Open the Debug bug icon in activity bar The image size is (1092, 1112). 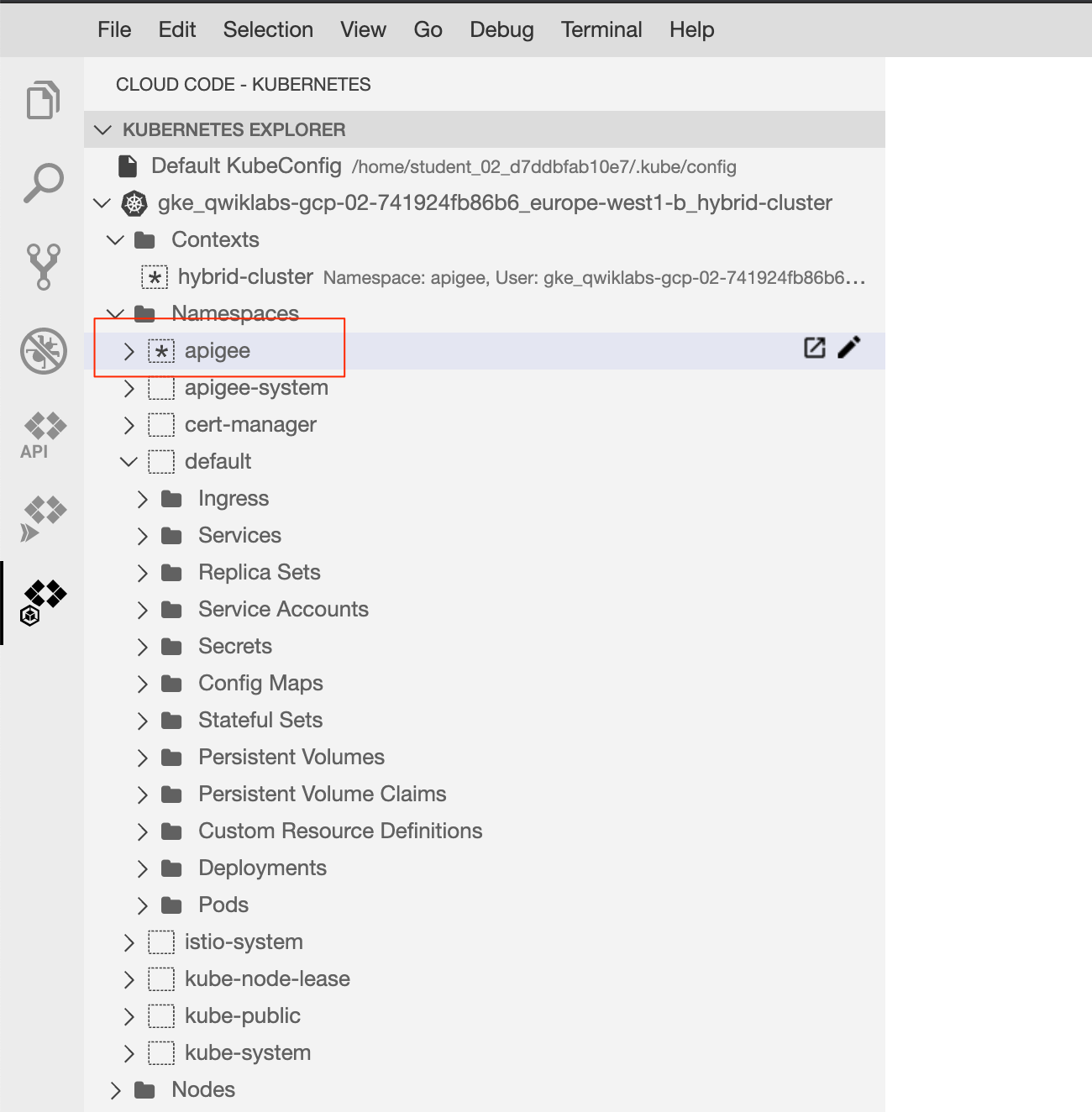tap(44, 350)
